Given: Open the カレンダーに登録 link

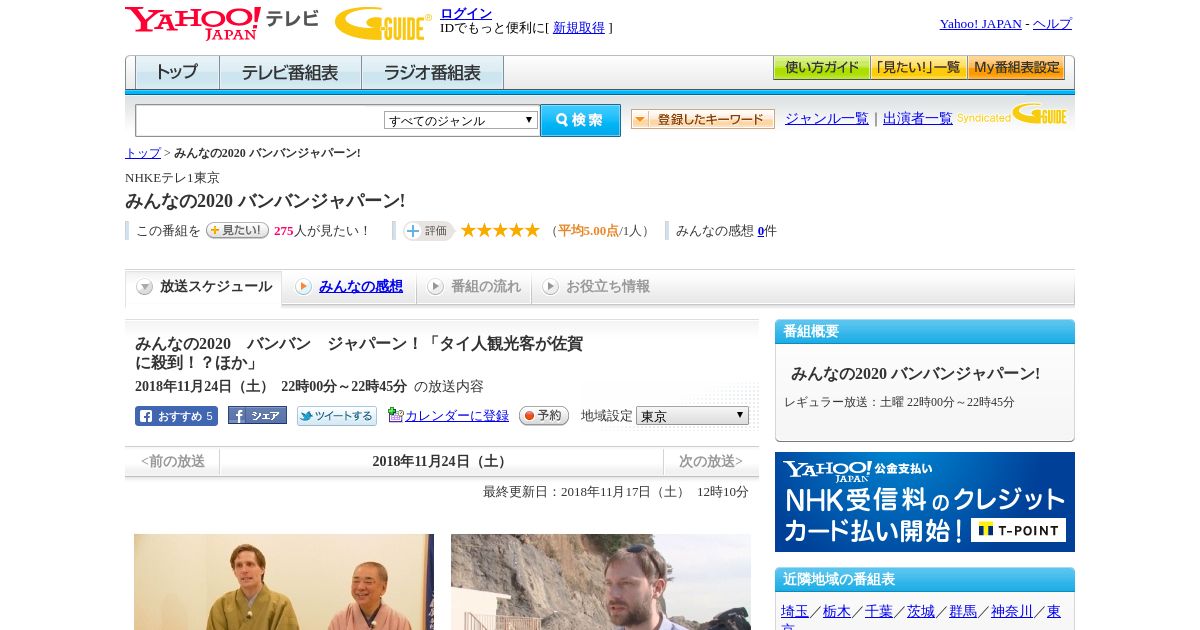Looking at the screenshot, I should 457,416.
